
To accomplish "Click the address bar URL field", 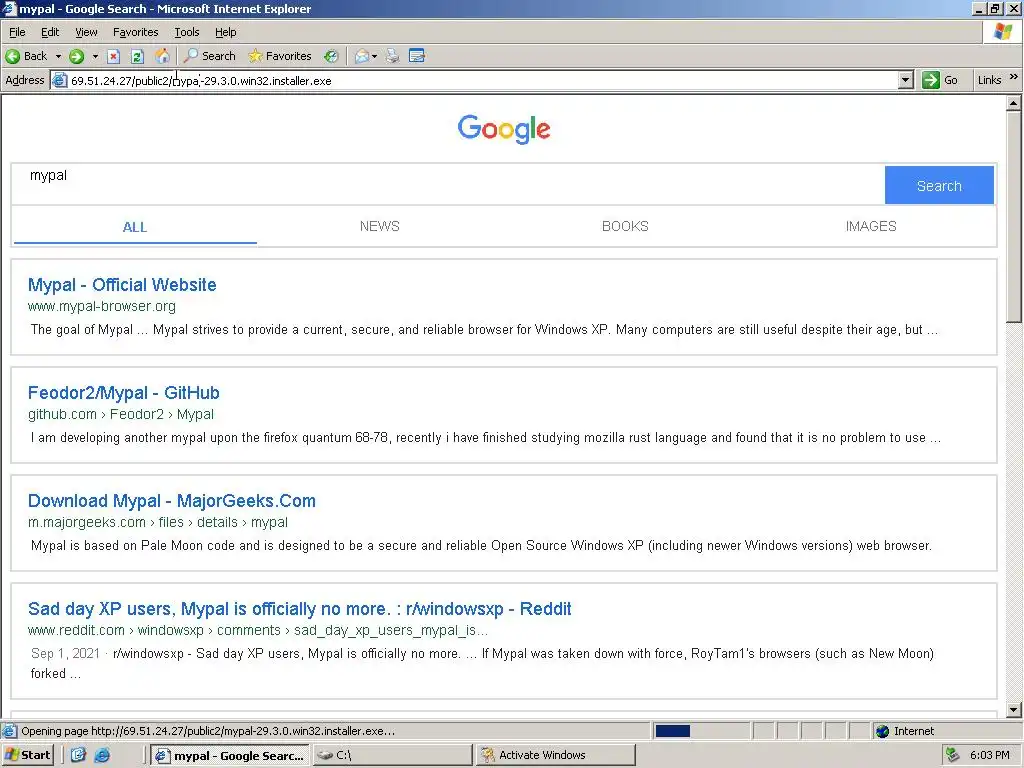I will [x=483, y=80].
